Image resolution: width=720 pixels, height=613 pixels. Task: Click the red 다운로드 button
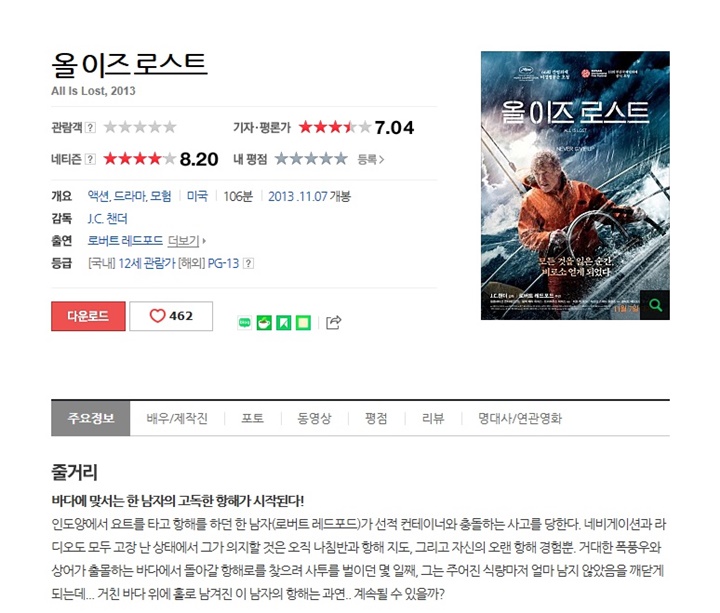coord(88,316)
